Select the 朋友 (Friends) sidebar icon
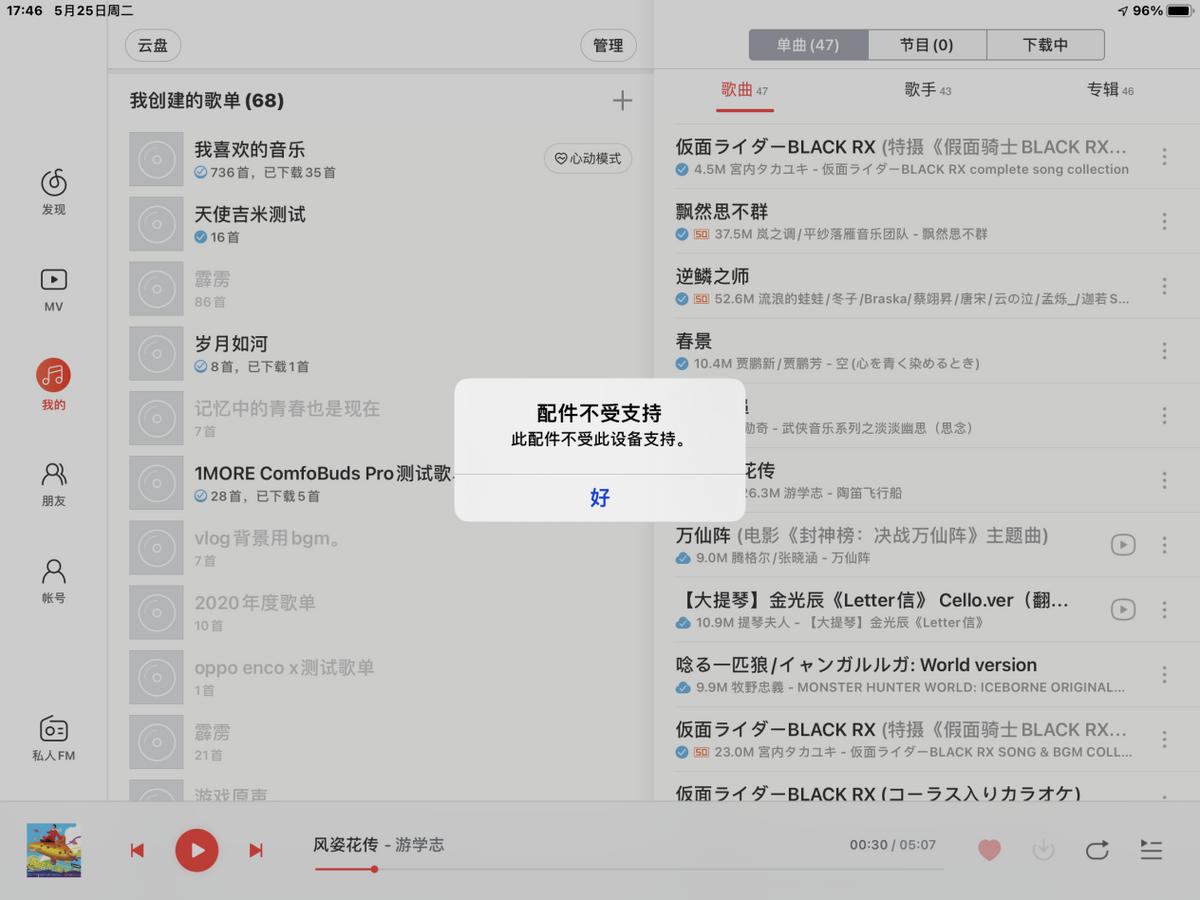This screenshot has width=1200, height=900. click(x=53, y=482)
